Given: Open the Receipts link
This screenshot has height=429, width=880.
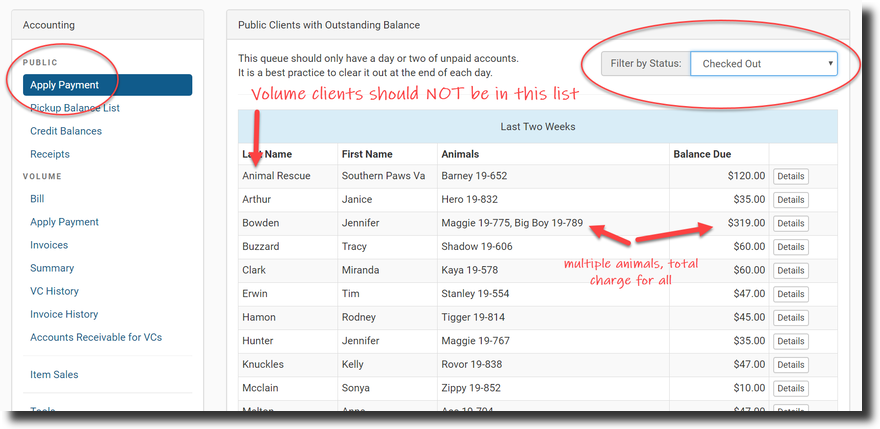Looking at the screenshot, I should (x=50, y=154).
